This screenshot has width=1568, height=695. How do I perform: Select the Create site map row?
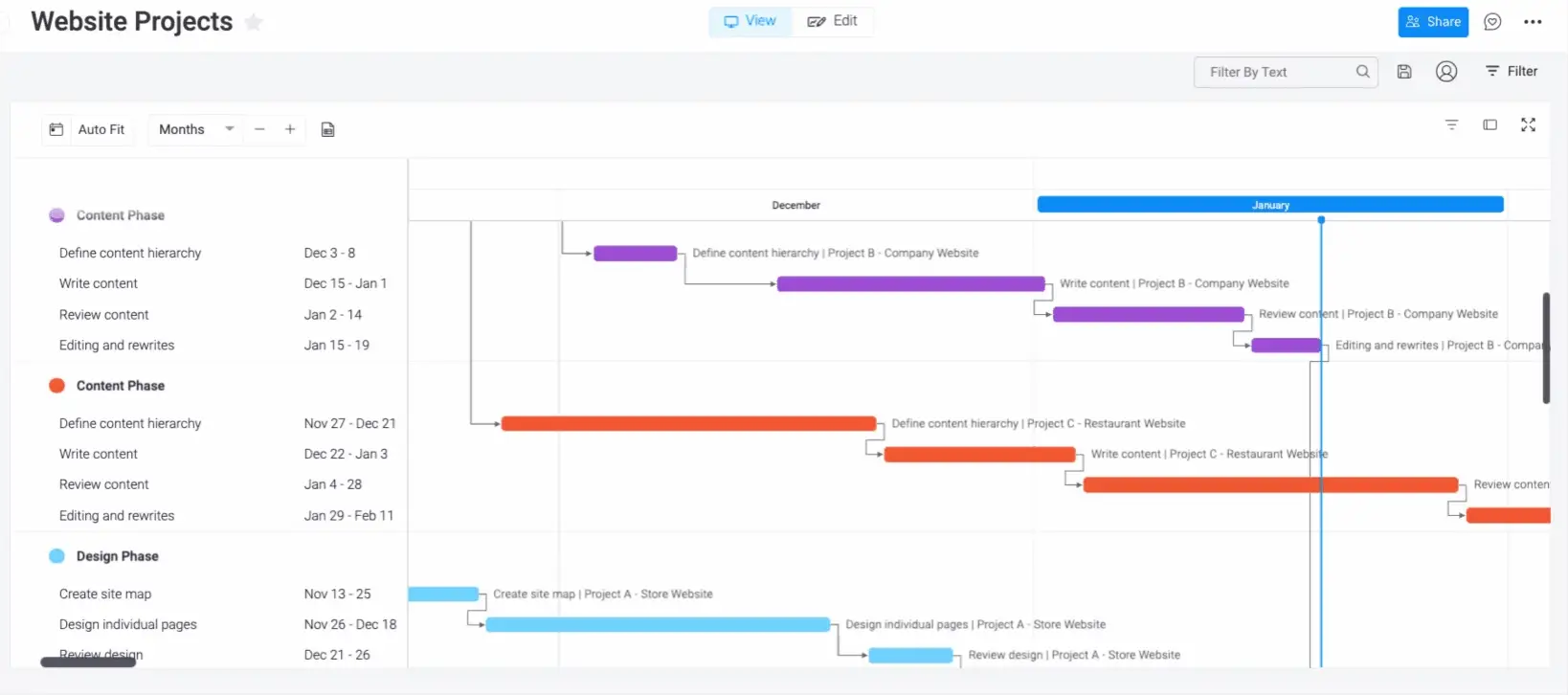[x=209, y=594]
